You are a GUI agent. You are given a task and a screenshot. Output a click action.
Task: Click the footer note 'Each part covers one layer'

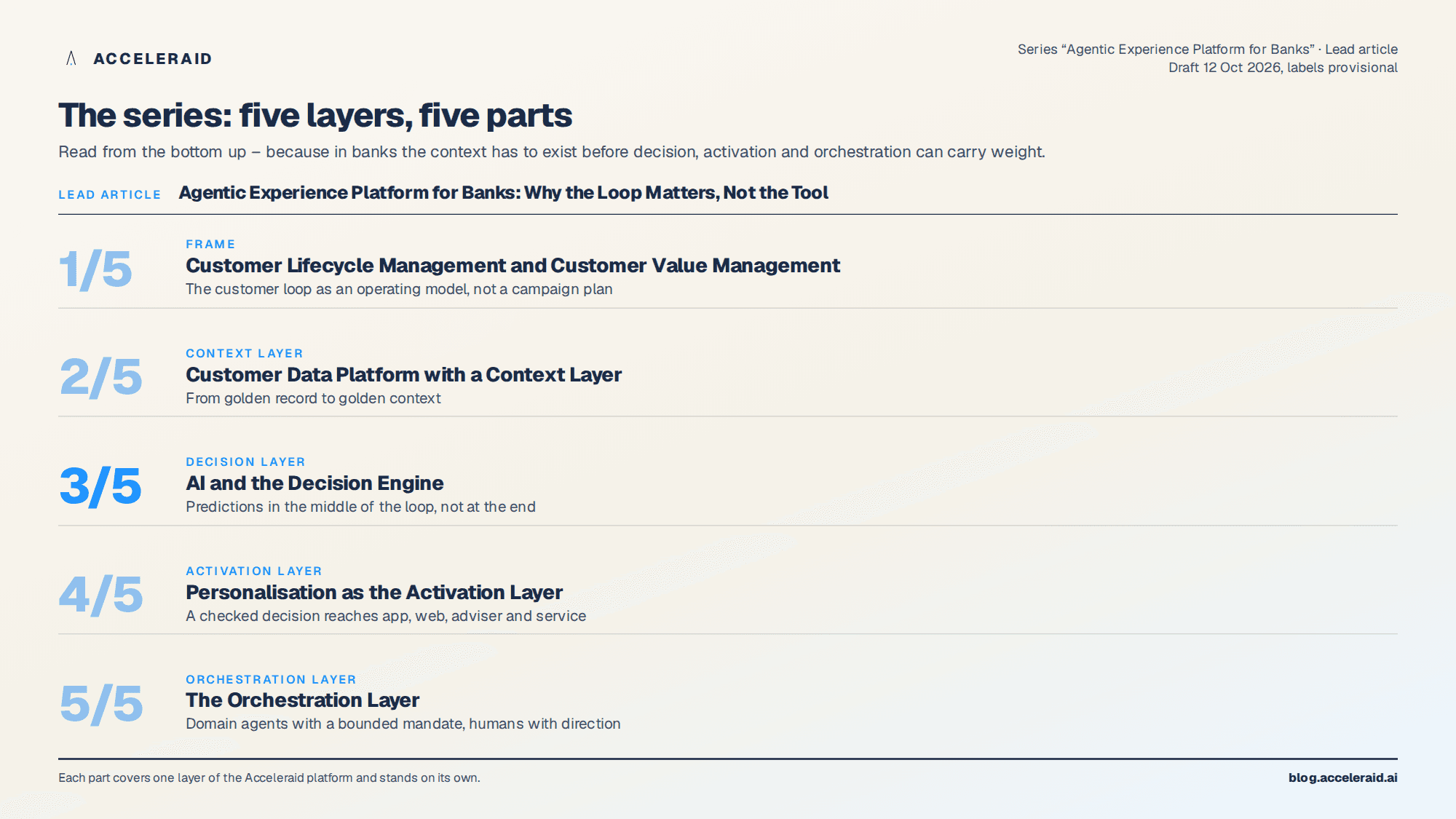point(269,778)
